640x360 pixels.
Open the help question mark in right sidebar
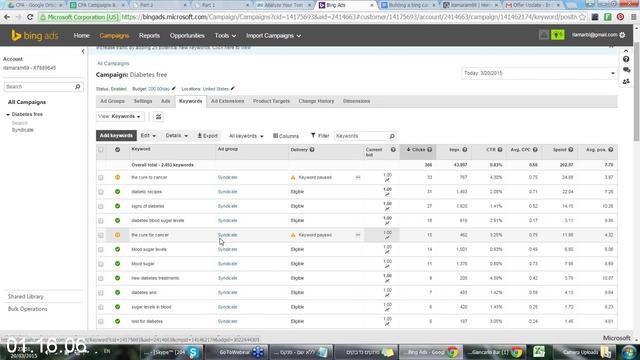click(626, 60)
